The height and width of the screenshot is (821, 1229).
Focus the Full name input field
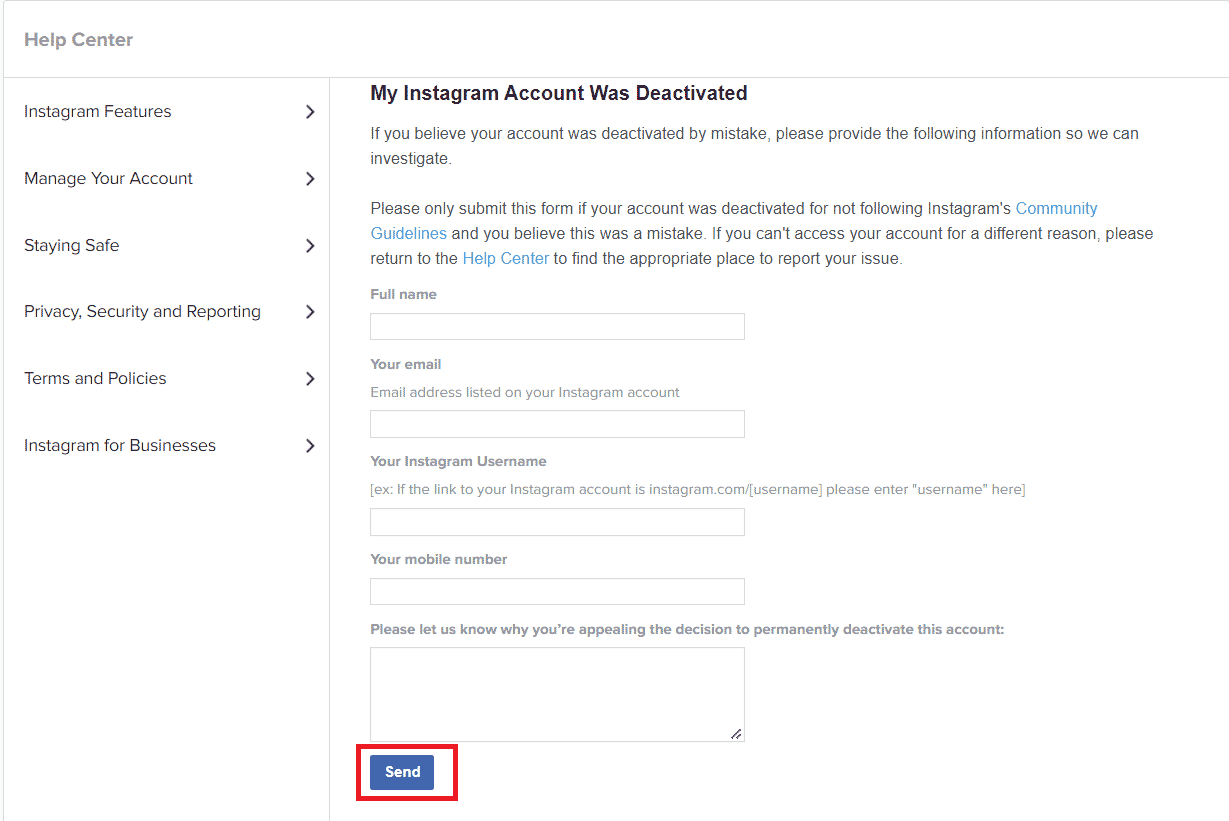[x=557, y=326]
